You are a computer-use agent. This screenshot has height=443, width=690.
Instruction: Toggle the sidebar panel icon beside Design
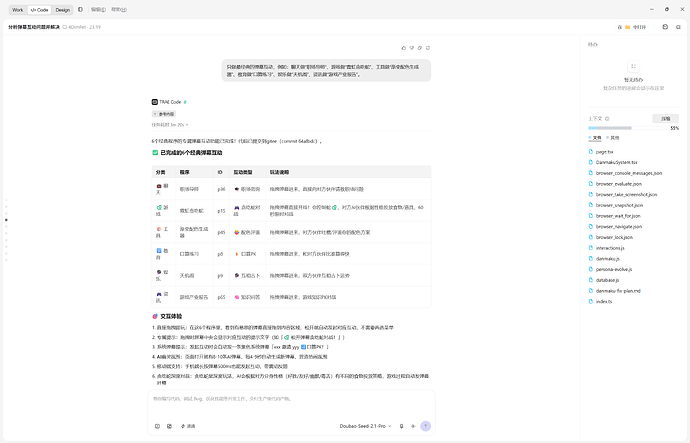pyautogui.click(x=80, y=9)
